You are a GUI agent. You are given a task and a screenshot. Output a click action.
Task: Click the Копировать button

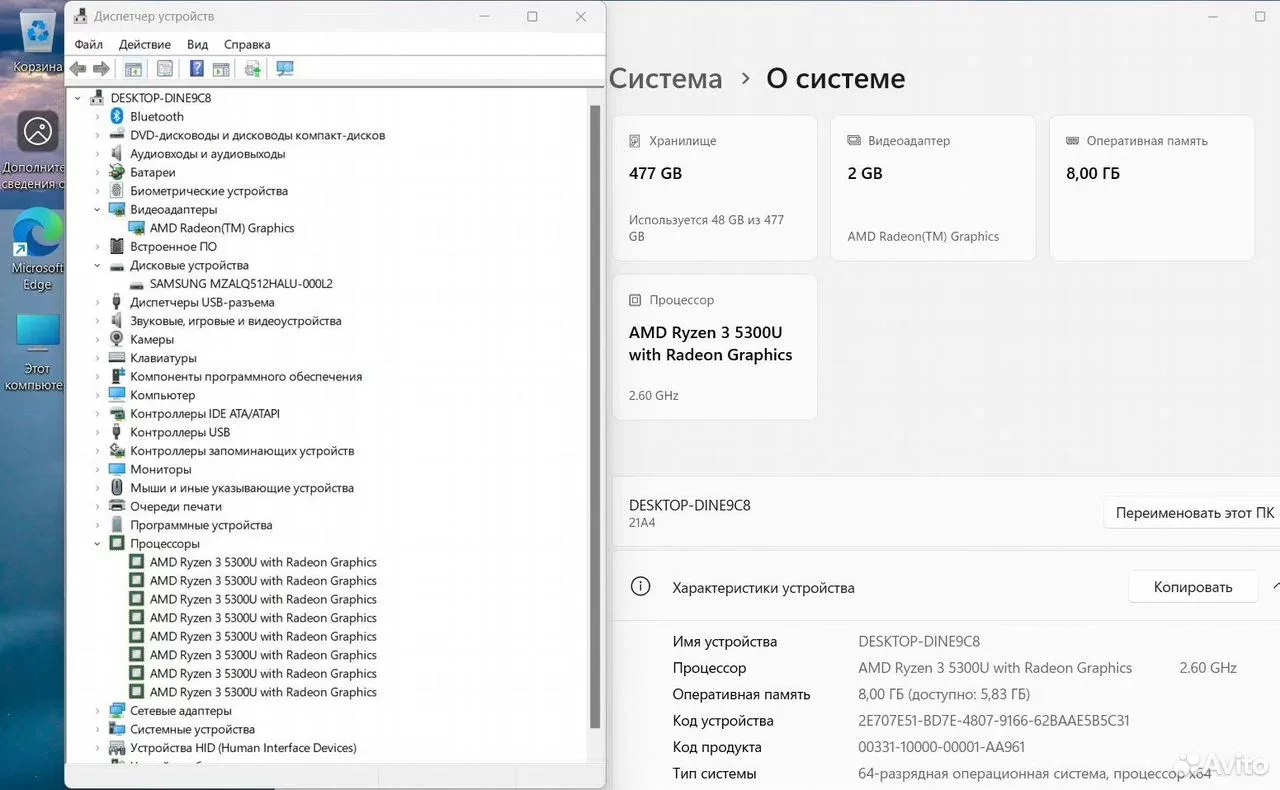click(x=1193, y=587)
